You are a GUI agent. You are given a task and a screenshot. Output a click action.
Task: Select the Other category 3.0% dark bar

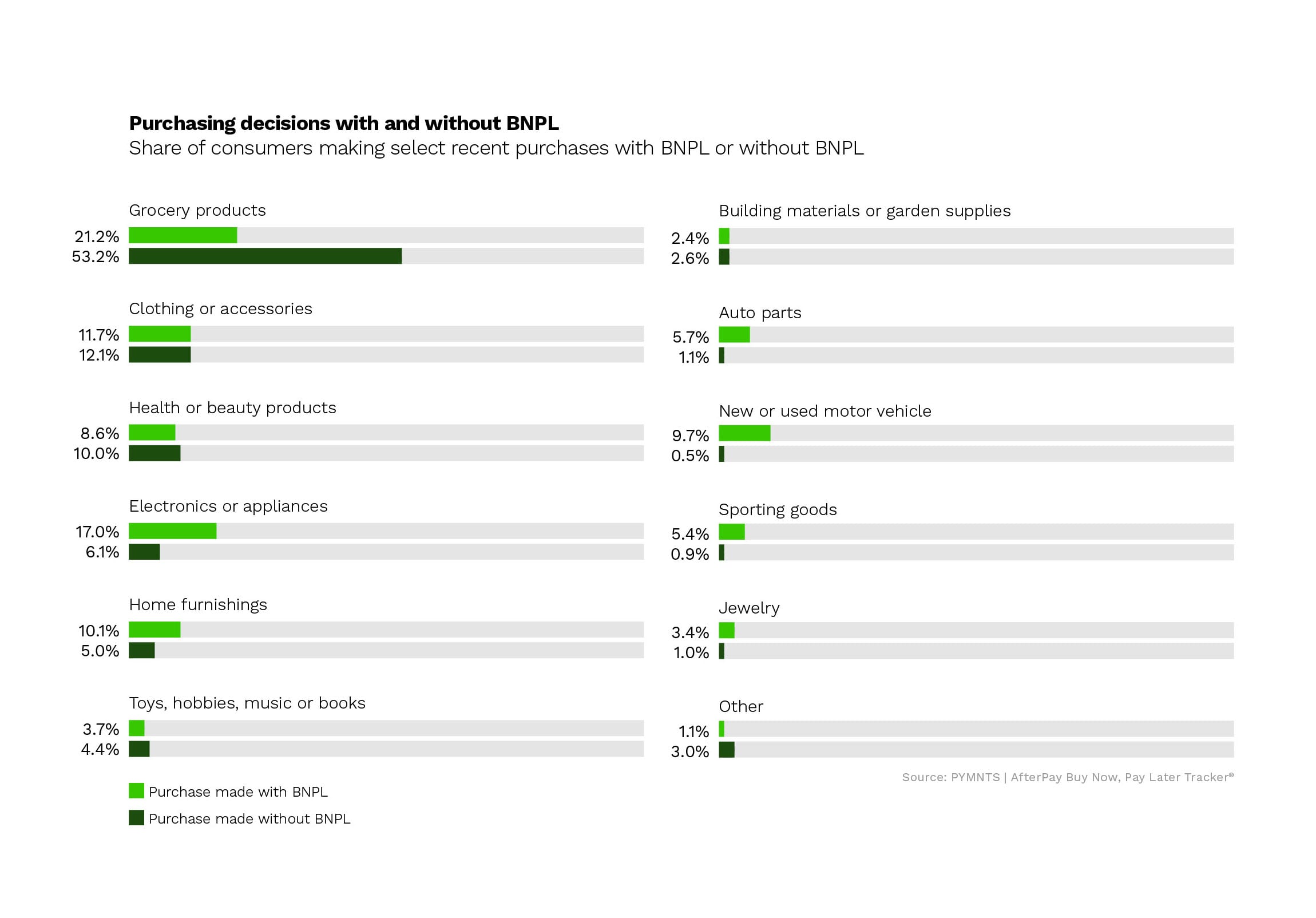(x=726, y=749)
